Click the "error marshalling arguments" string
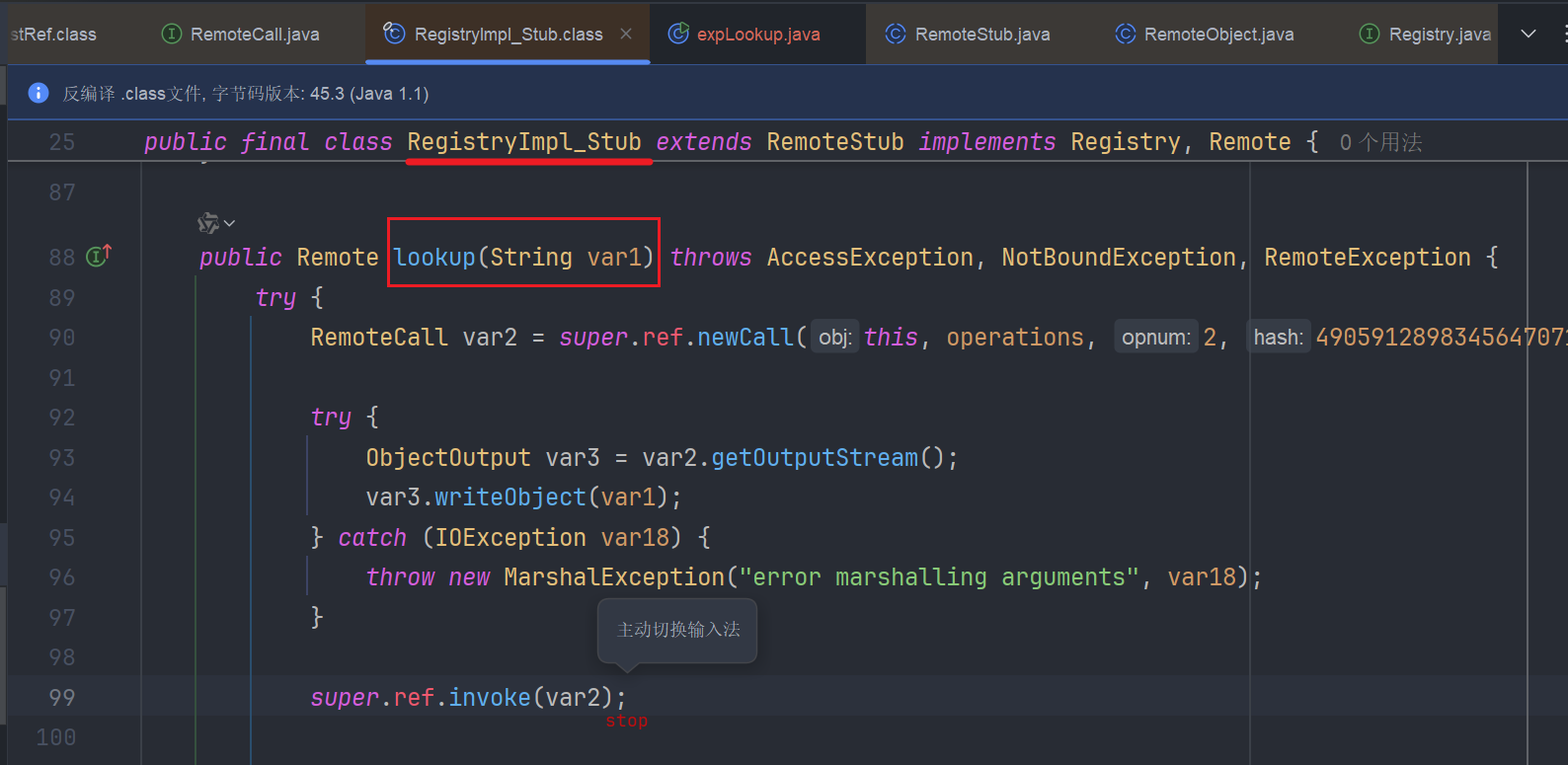Screen dimensions: 1568x765 click(939, 577)
